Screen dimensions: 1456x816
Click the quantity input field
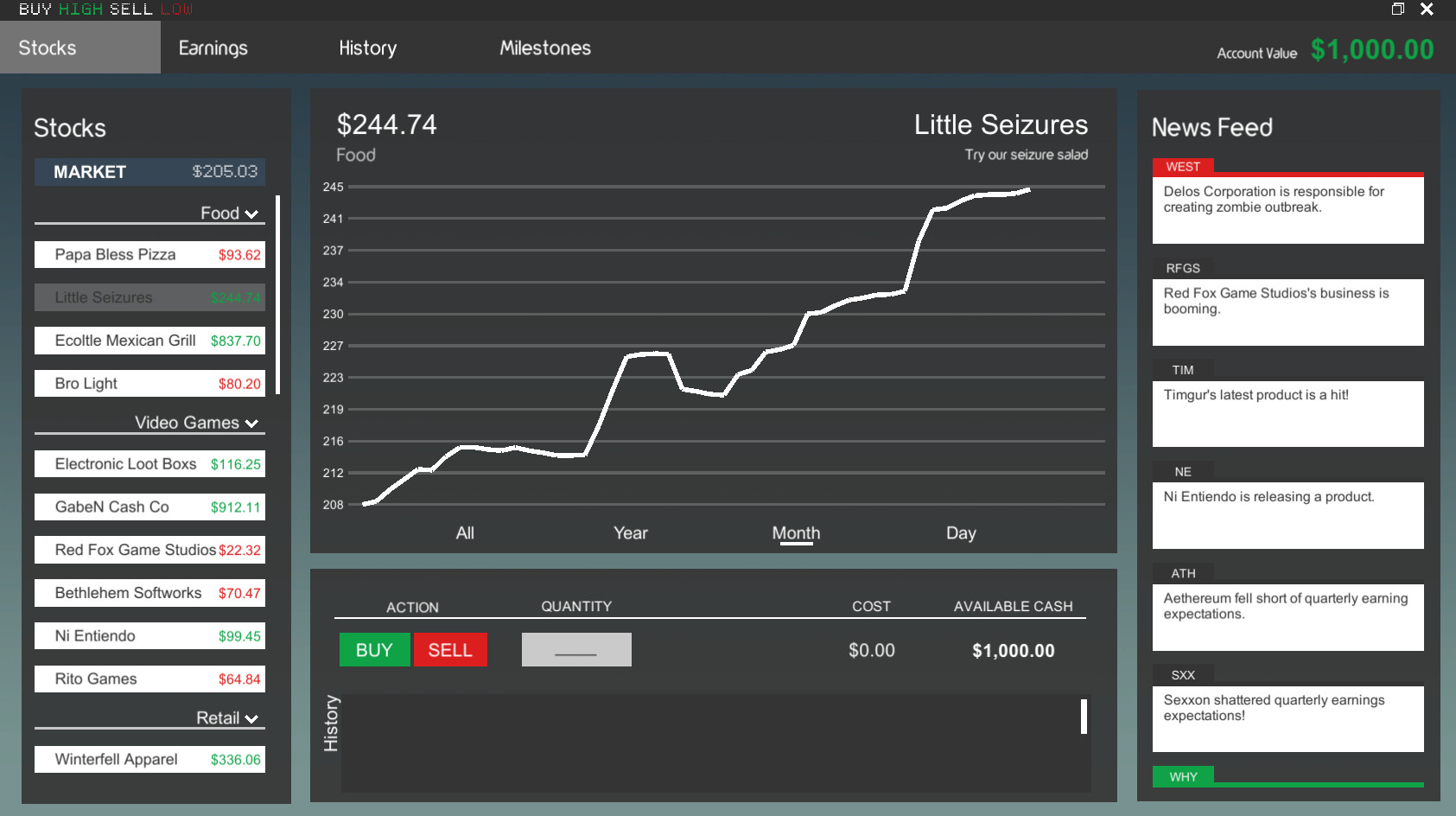tap(576, 650)
